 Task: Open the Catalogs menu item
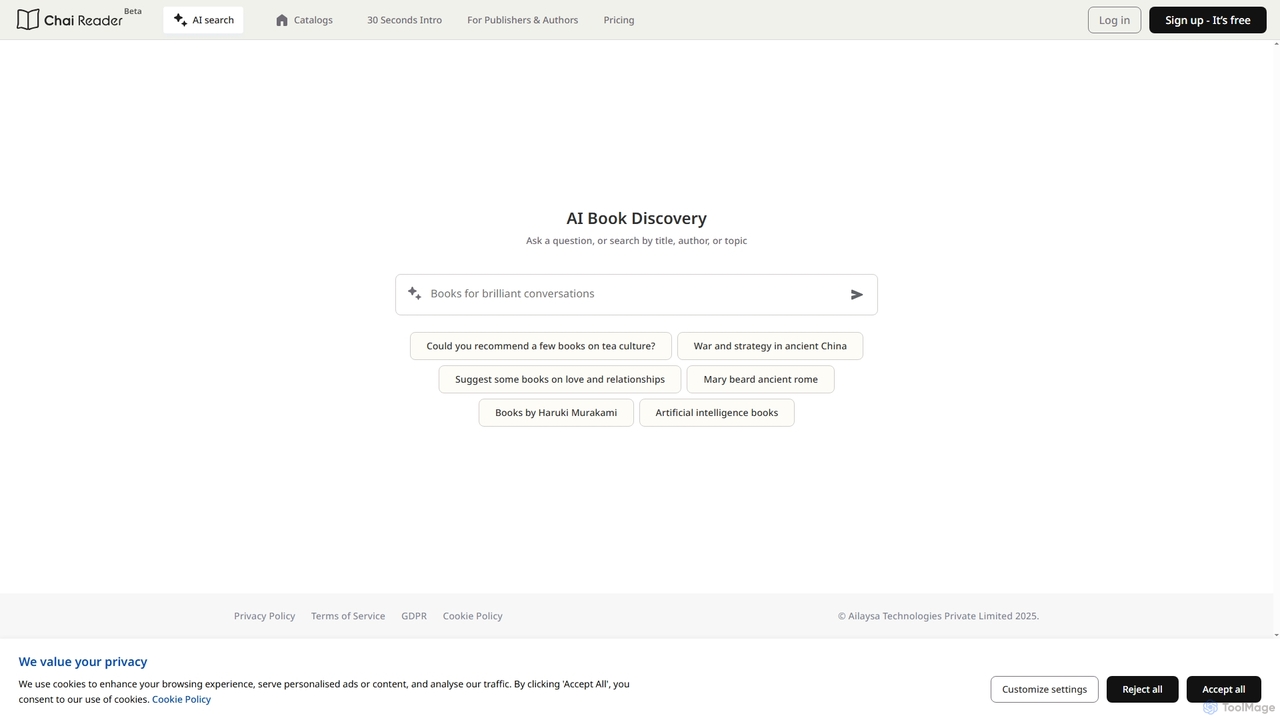304,20
